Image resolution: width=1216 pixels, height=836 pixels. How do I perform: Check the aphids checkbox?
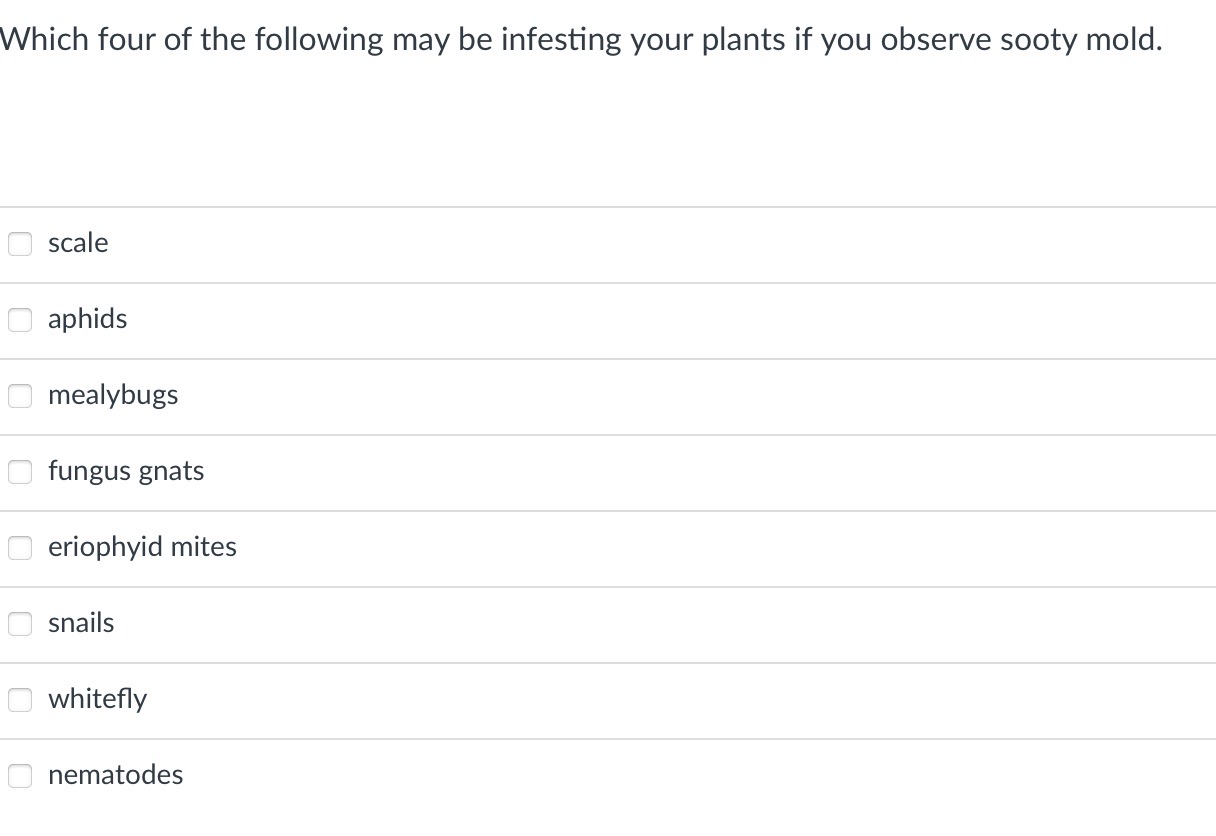pos(20,320)
